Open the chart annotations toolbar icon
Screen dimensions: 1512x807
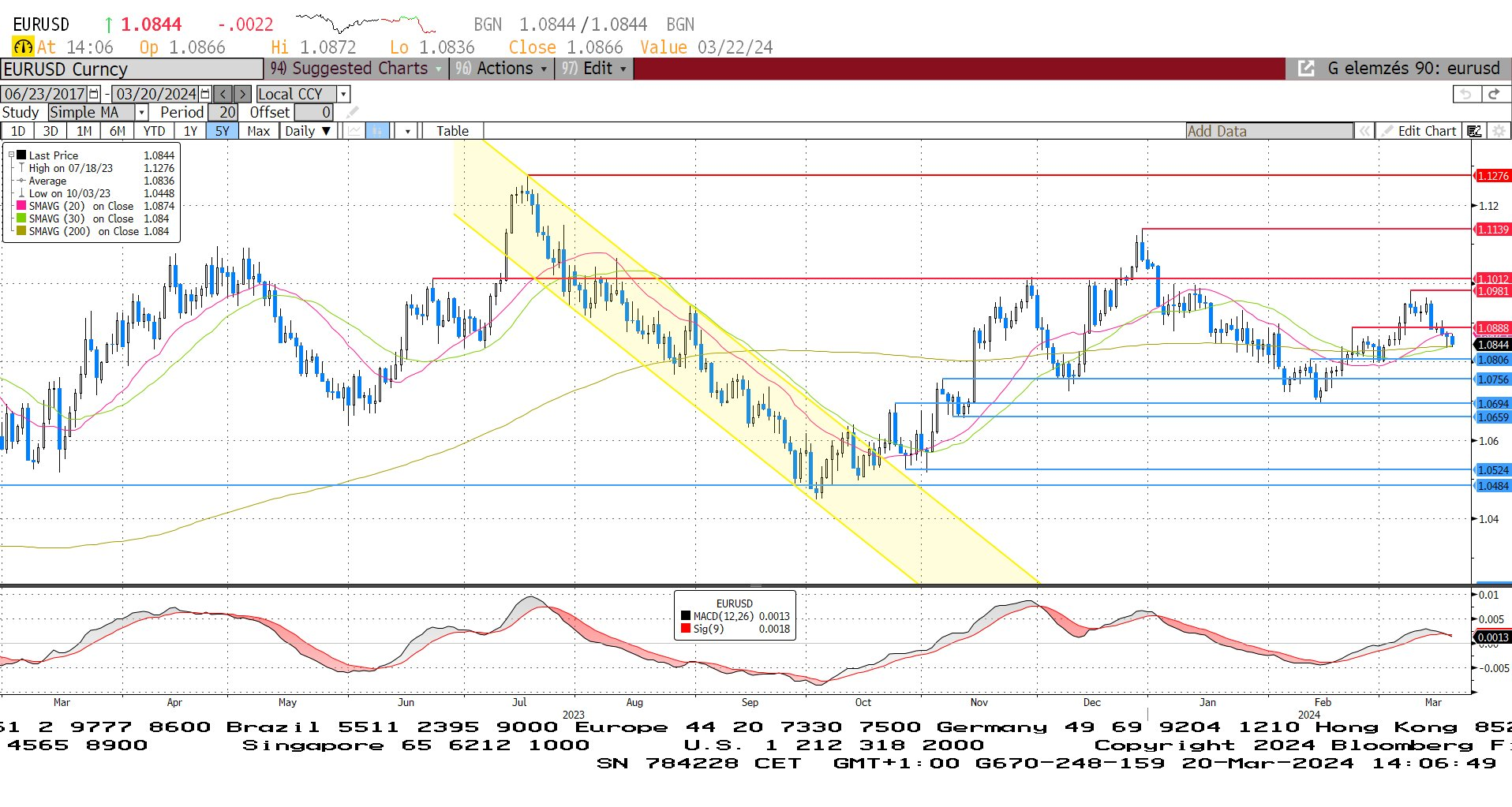(1474, 131)
